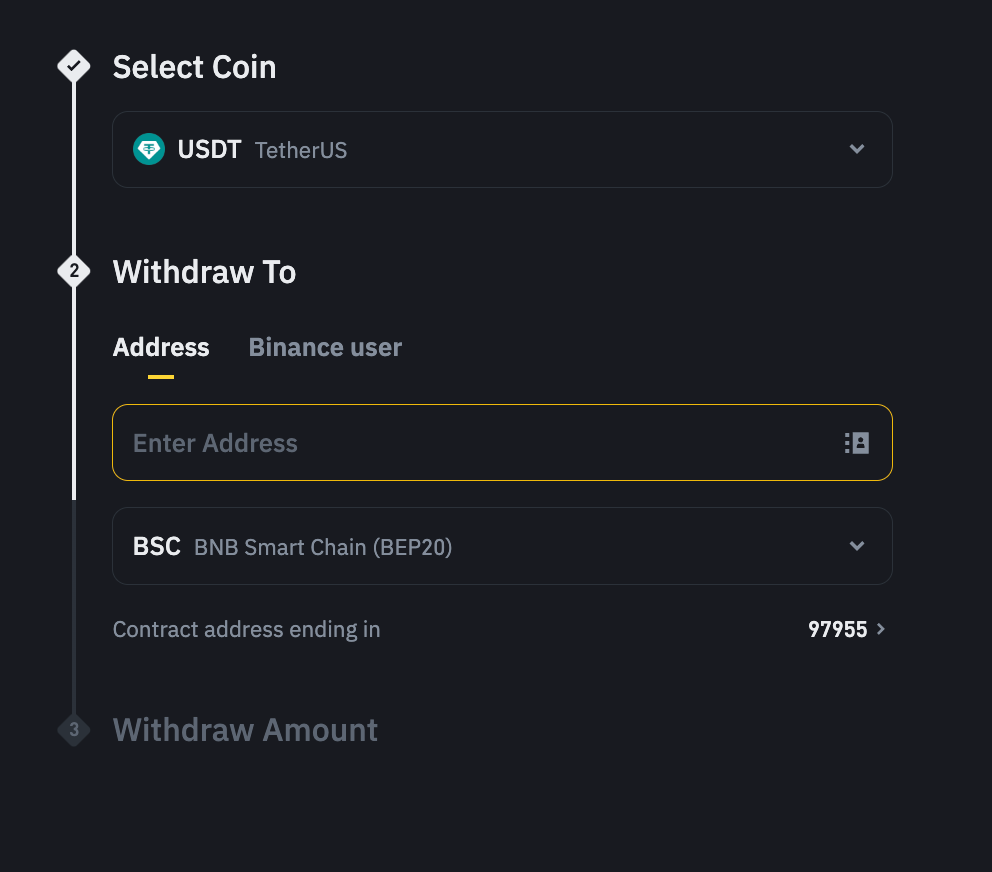Expand the BSC network dropdown chevron

point(856,546)
